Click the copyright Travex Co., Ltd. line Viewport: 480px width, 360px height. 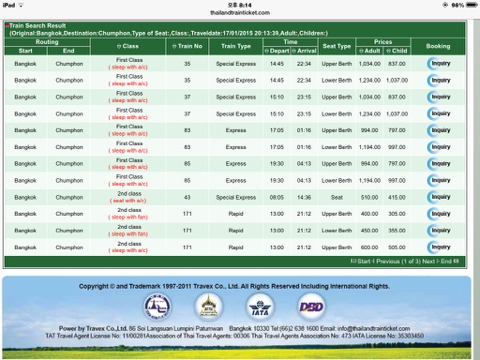point(234,286)
